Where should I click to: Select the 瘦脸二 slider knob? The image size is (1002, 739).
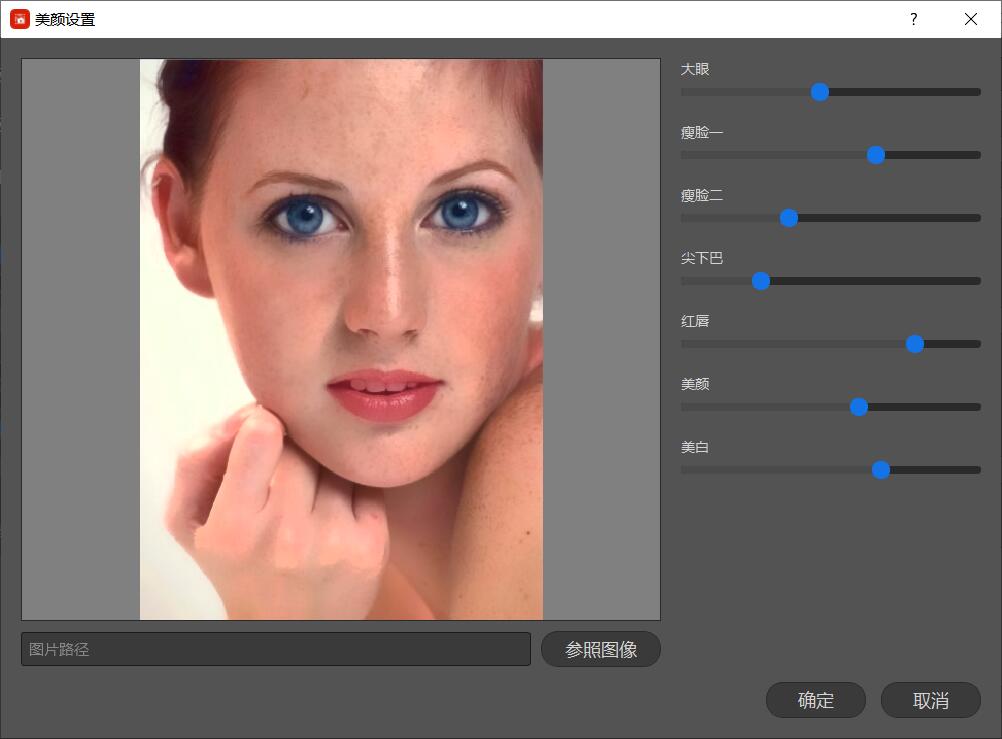(789, 218)
